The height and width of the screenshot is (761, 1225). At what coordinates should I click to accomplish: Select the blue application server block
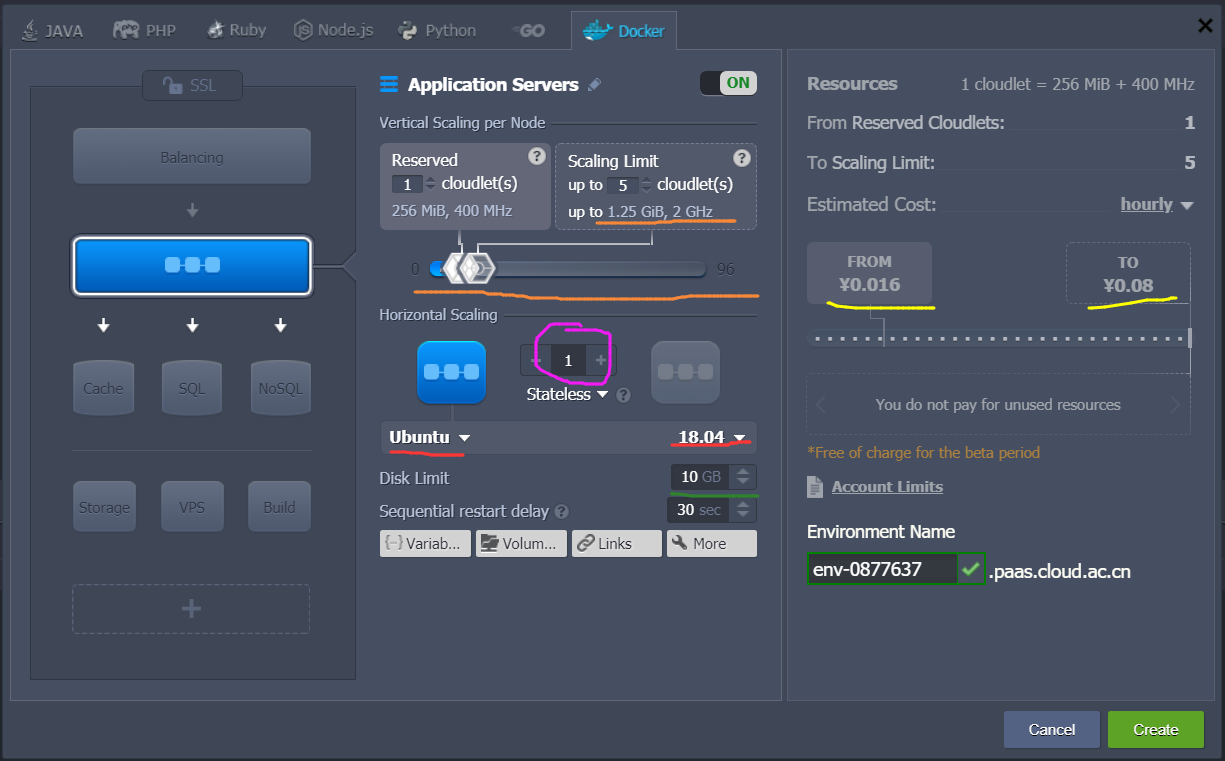click(192, 265)
